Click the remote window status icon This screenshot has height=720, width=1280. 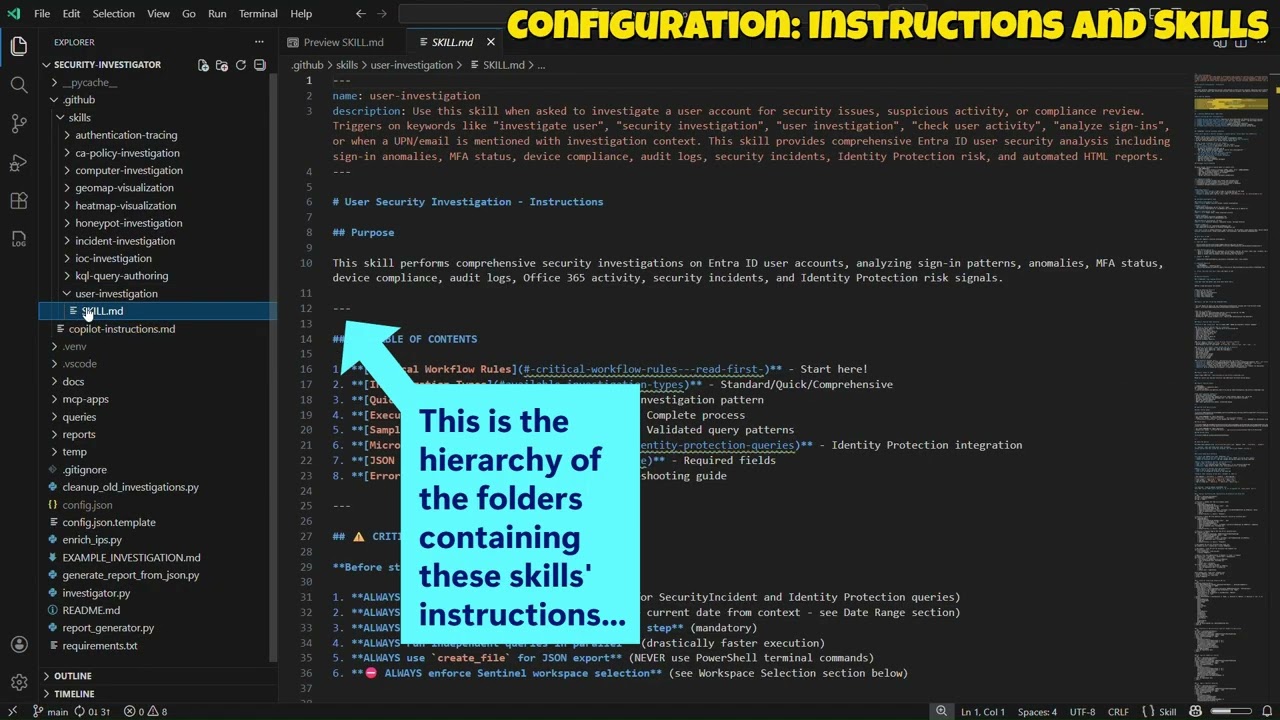coord(12,712)
